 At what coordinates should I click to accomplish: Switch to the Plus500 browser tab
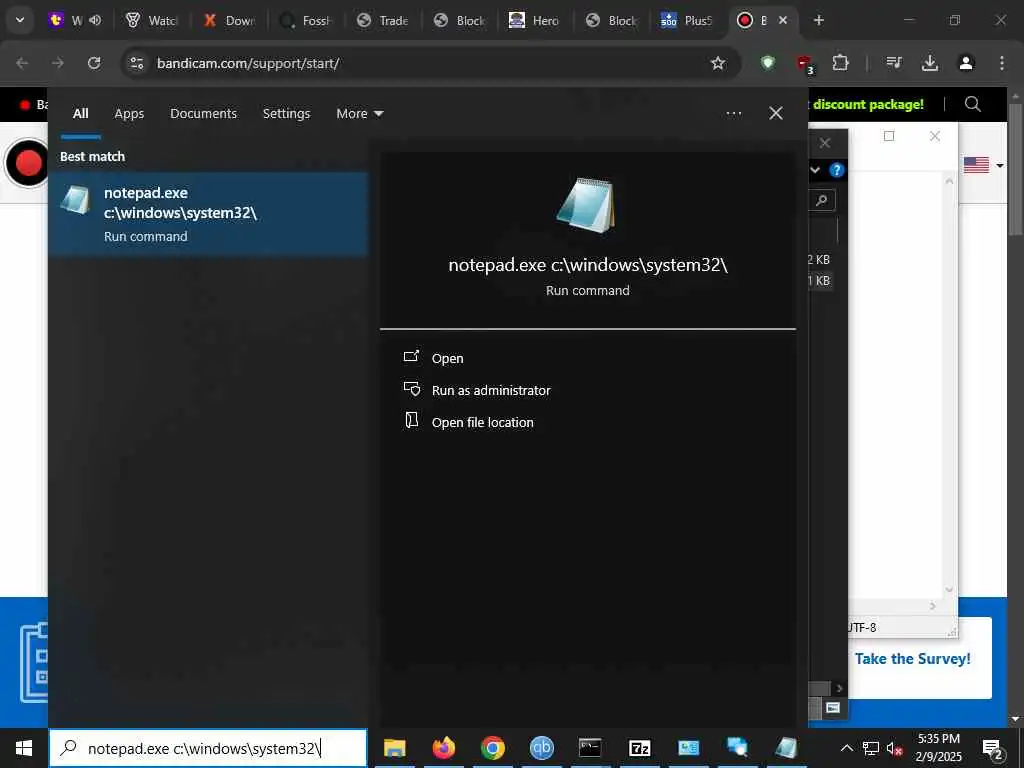point(687,21)
